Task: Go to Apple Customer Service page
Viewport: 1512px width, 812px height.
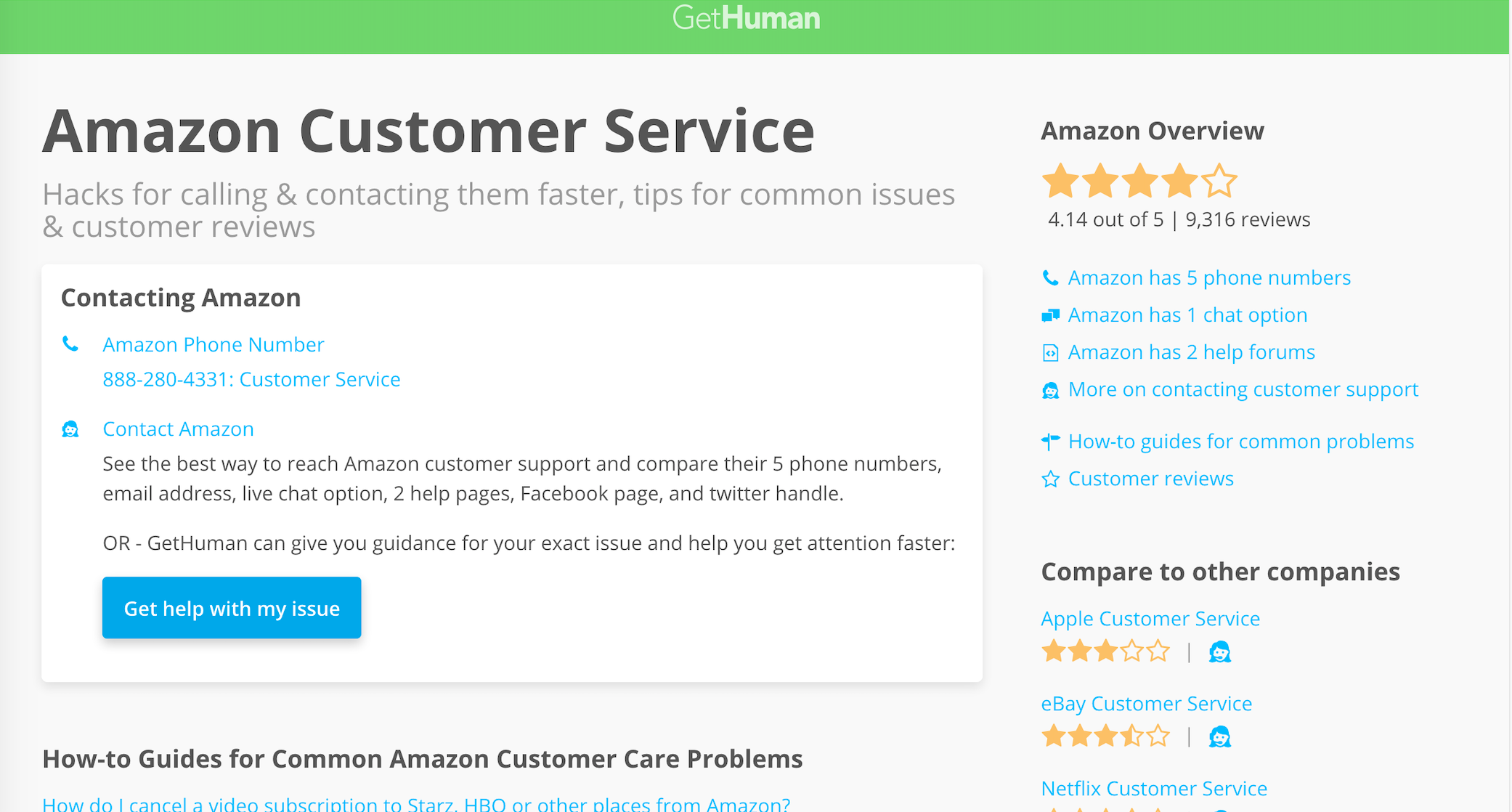Action: point(1150,618)
